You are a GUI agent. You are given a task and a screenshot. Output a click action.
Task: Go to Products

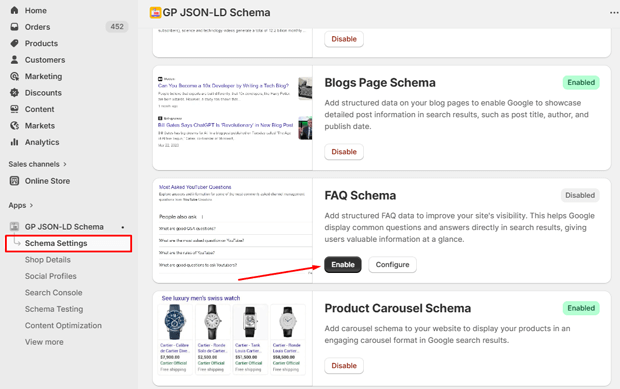coord(41,43)
